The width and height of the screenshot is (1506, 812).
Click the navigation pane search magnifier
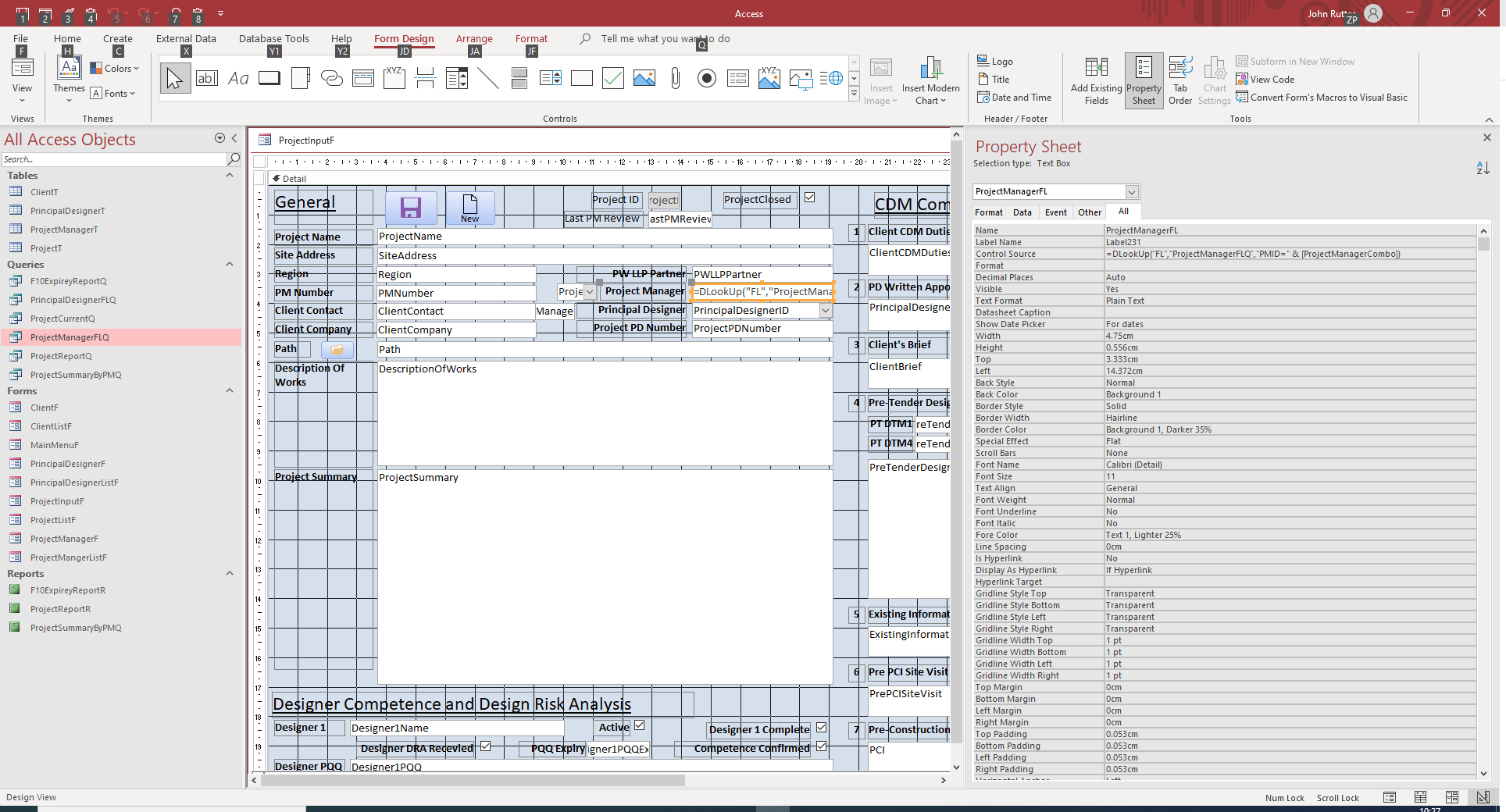click(234, 159)
